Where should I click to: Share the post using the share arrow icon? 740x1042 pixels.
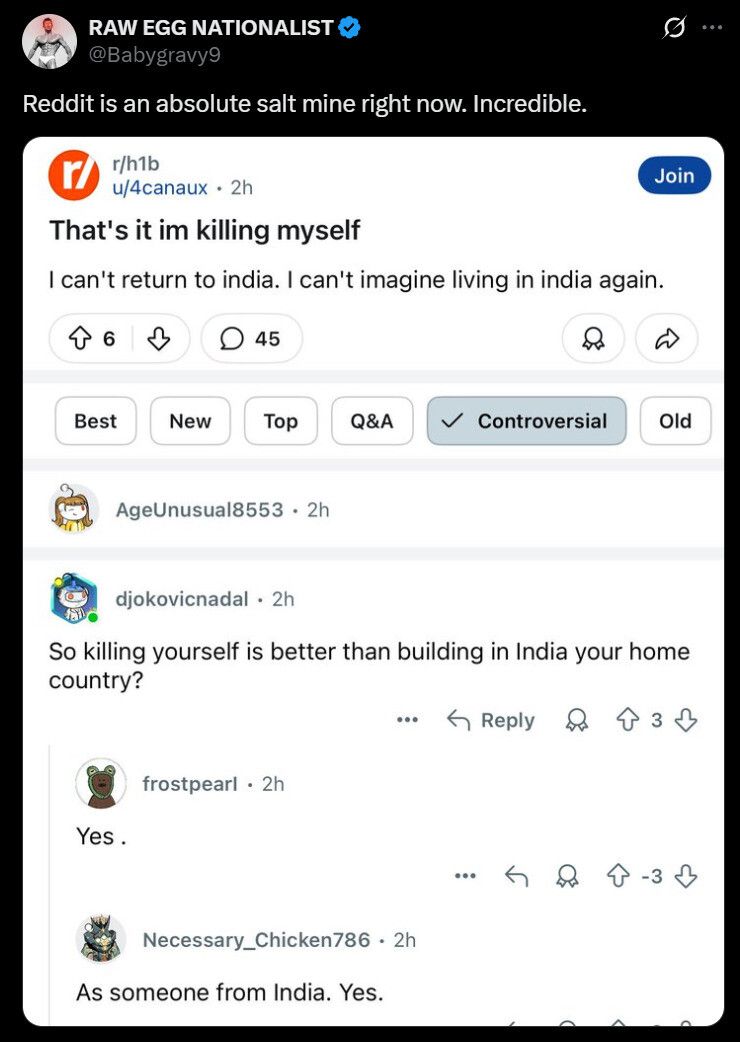pos(666,338)
